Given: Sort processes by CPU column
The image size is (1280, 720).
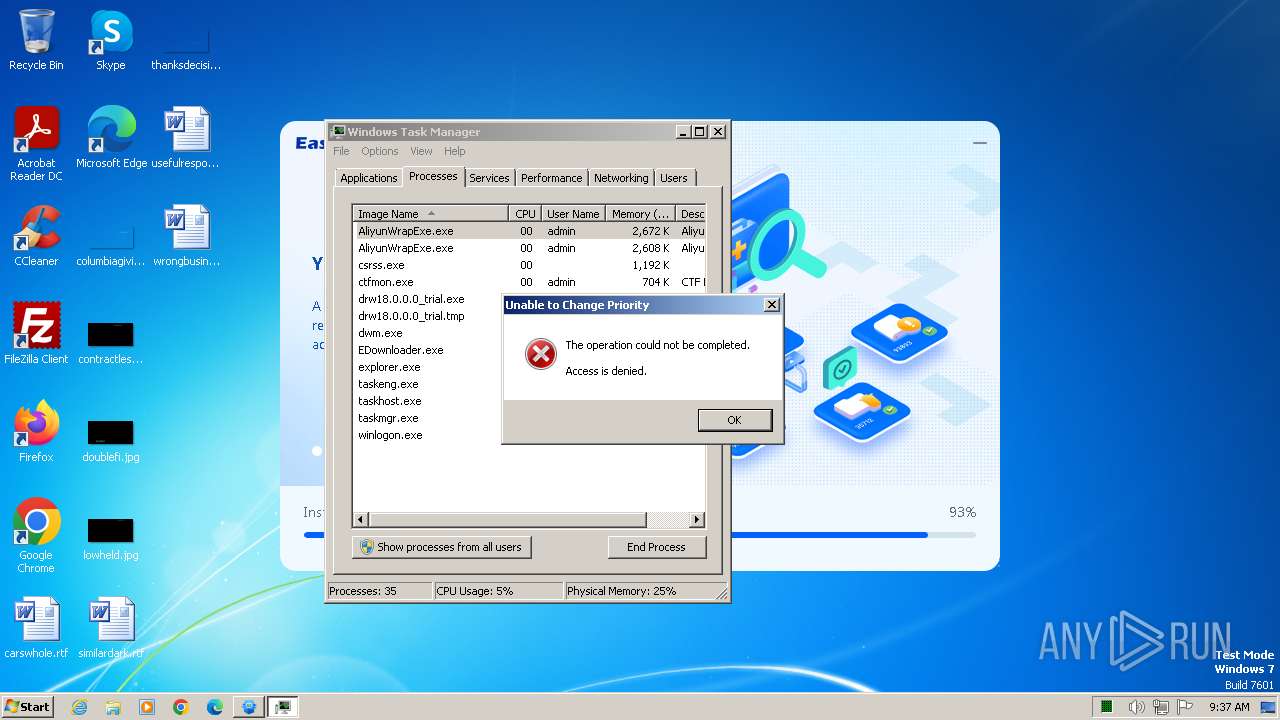Looking at the screenshot, I should (526, 213).
